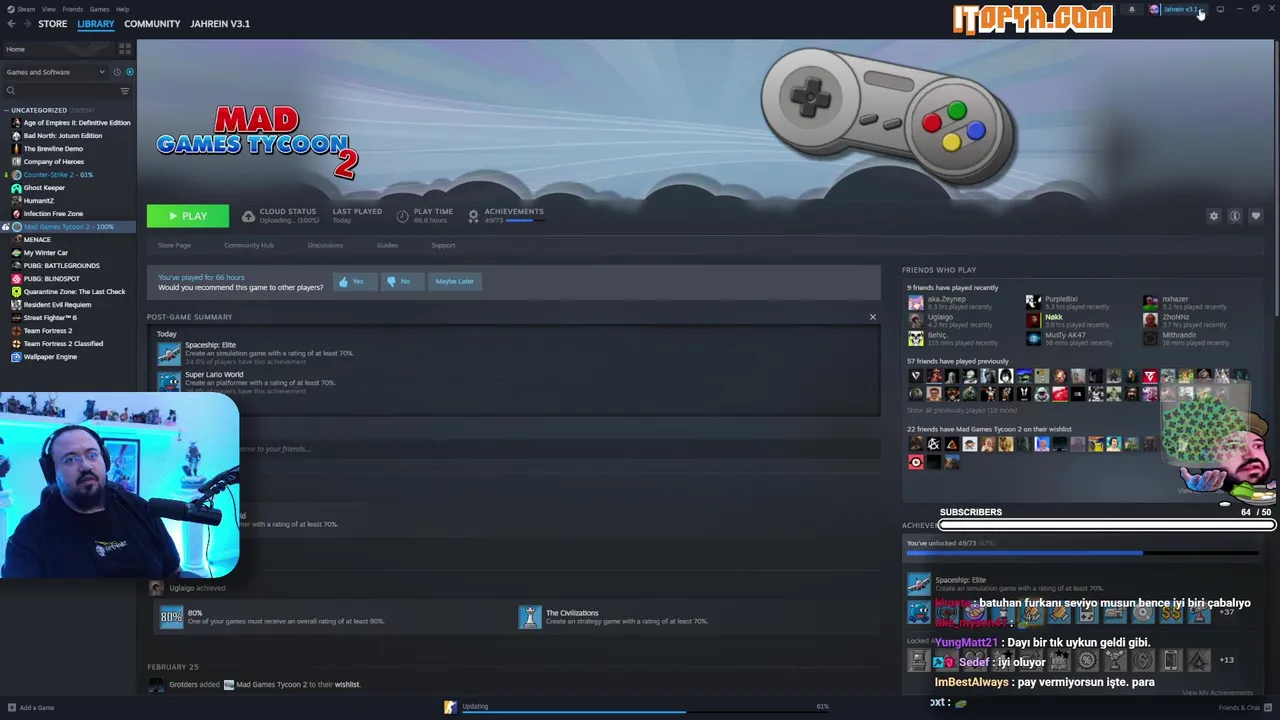Click the Cloud Status upload icon

click(248, 216)
